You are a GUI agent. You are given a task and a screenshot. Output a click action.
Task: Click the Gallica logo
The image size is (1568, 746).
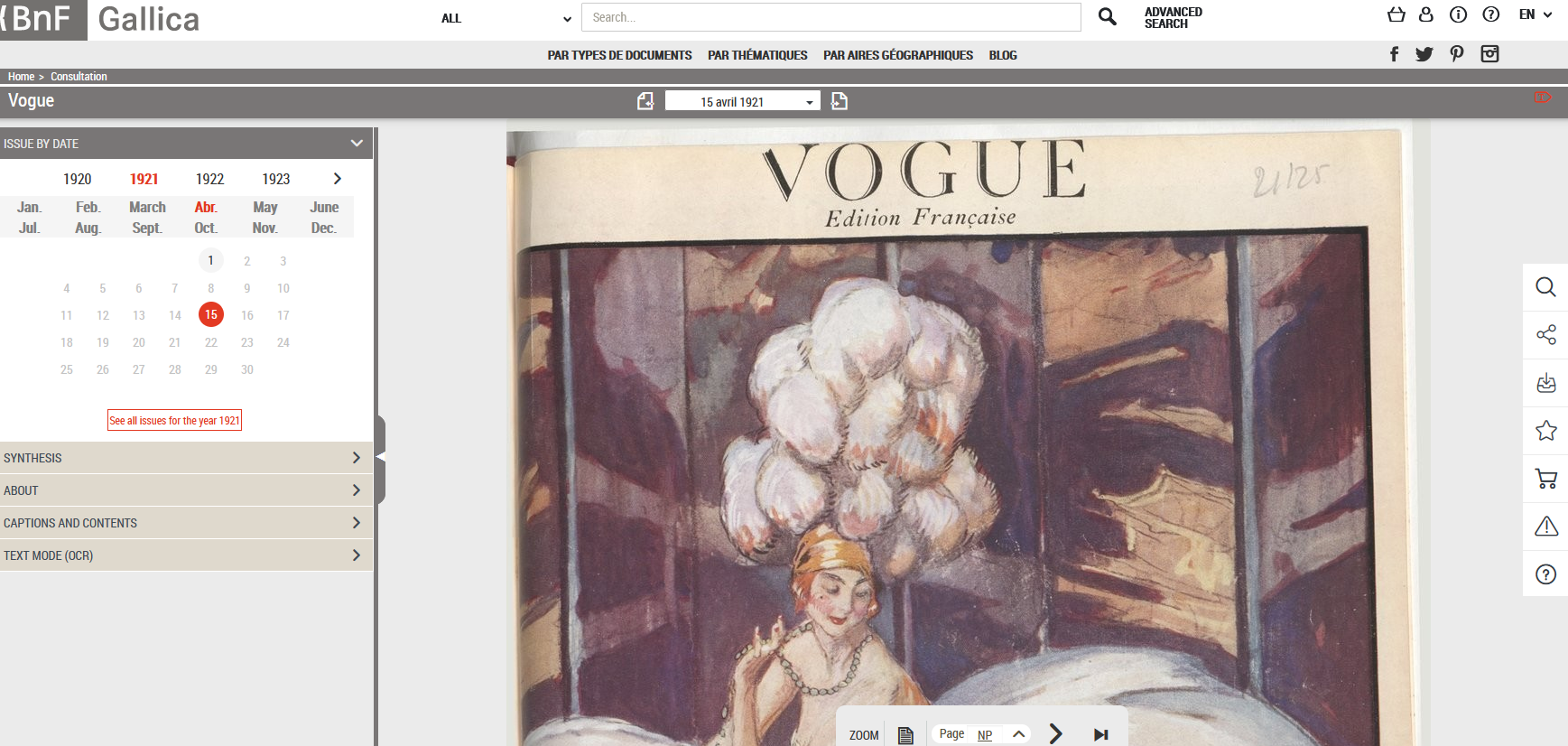[x=149, y=19]
